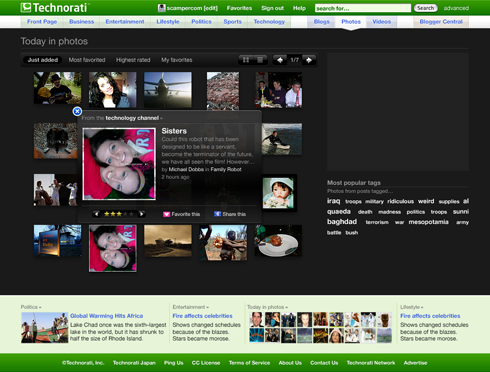Open the guitar player photo thumbnail

57,88
